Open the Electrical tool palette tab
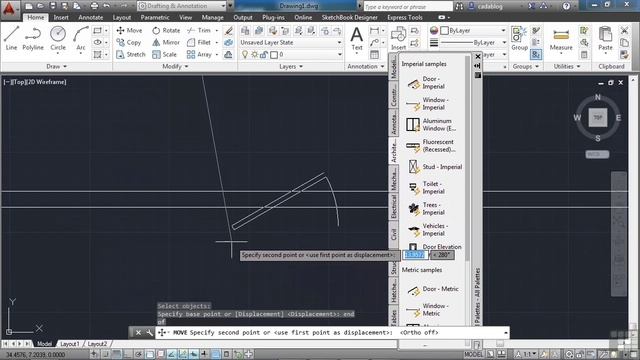 (393, 206)
